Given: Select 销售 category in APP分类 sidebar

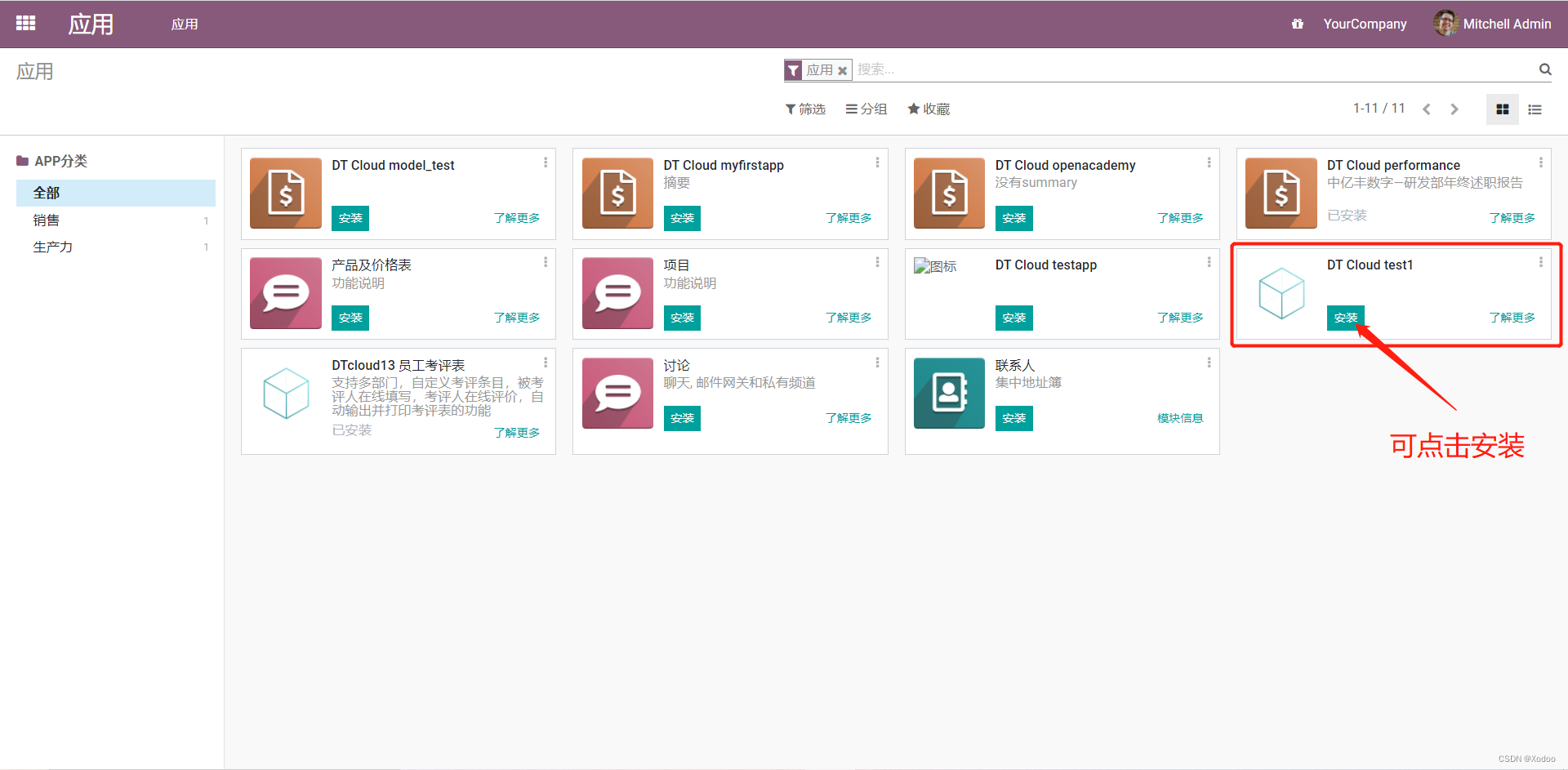Looking at the screenshot, I should [x=46, y=220].
